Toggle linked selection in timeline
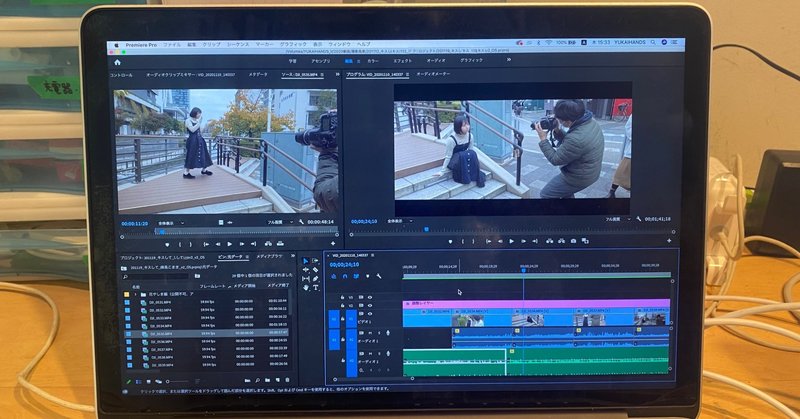Viewport: 800px width, 419px height. (x=356, y=276)
